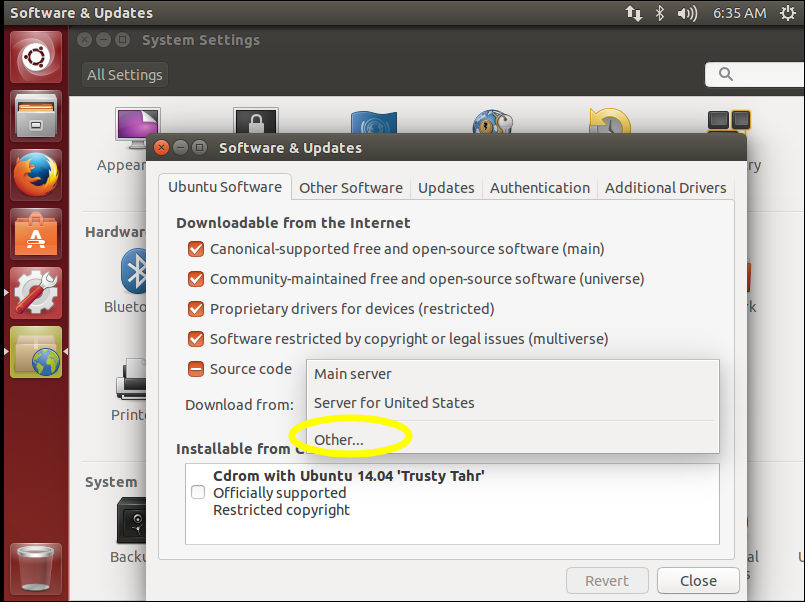Screen dimensions: 805x602
Task: Switch to the Ubuntu Software tab
Action: pyautogui.click(x=225, y=187)
